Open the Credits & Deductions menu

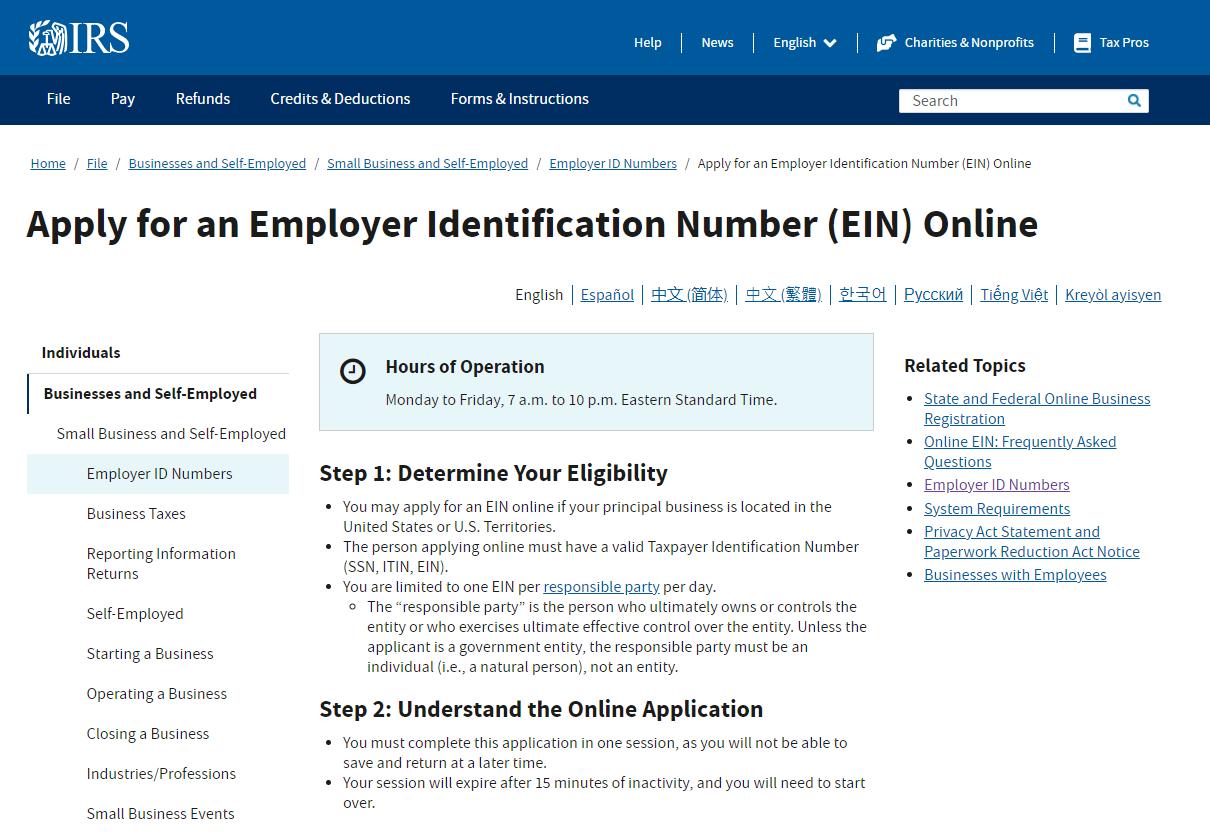pyautogui.click(x=340, y=99)
